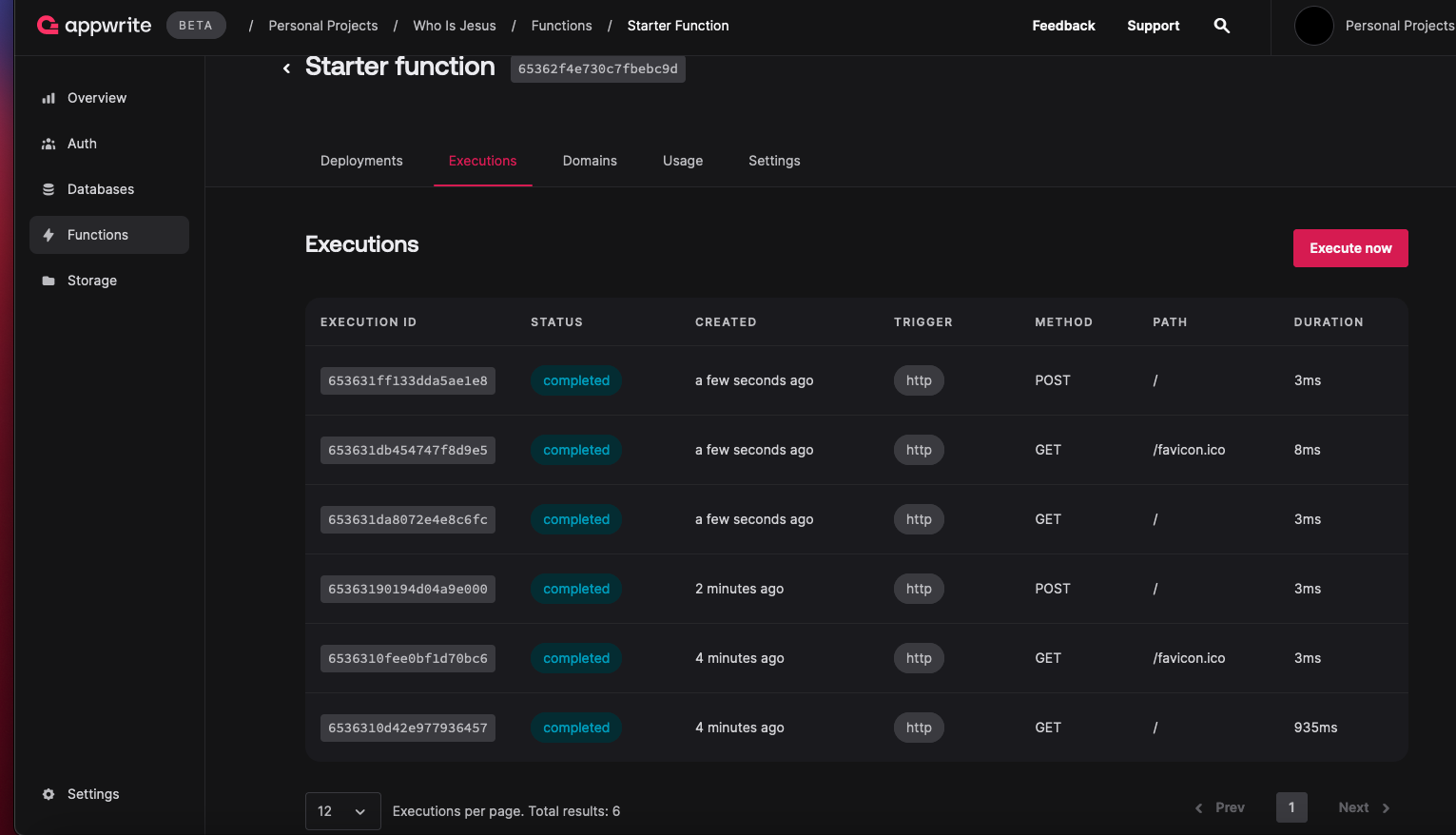This screenshot has width=1456, height=835.
Task: Click the Execute now button
Action: pos(1350,248)
